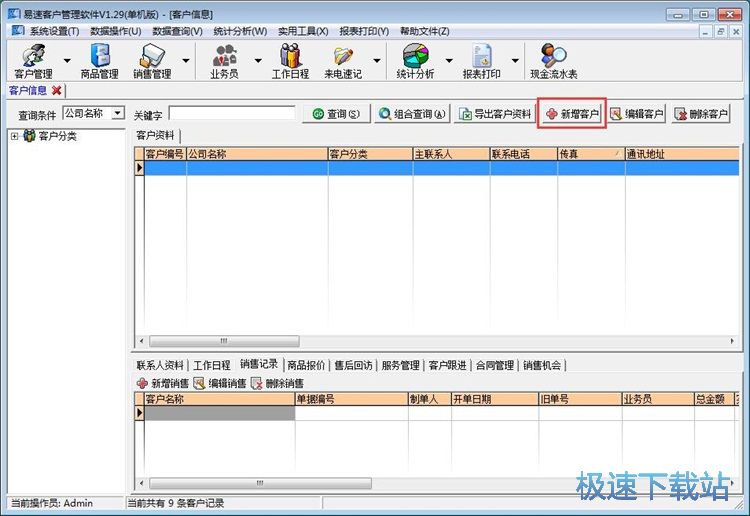Click the 新增销售 red plus icon

click(142, 383)
